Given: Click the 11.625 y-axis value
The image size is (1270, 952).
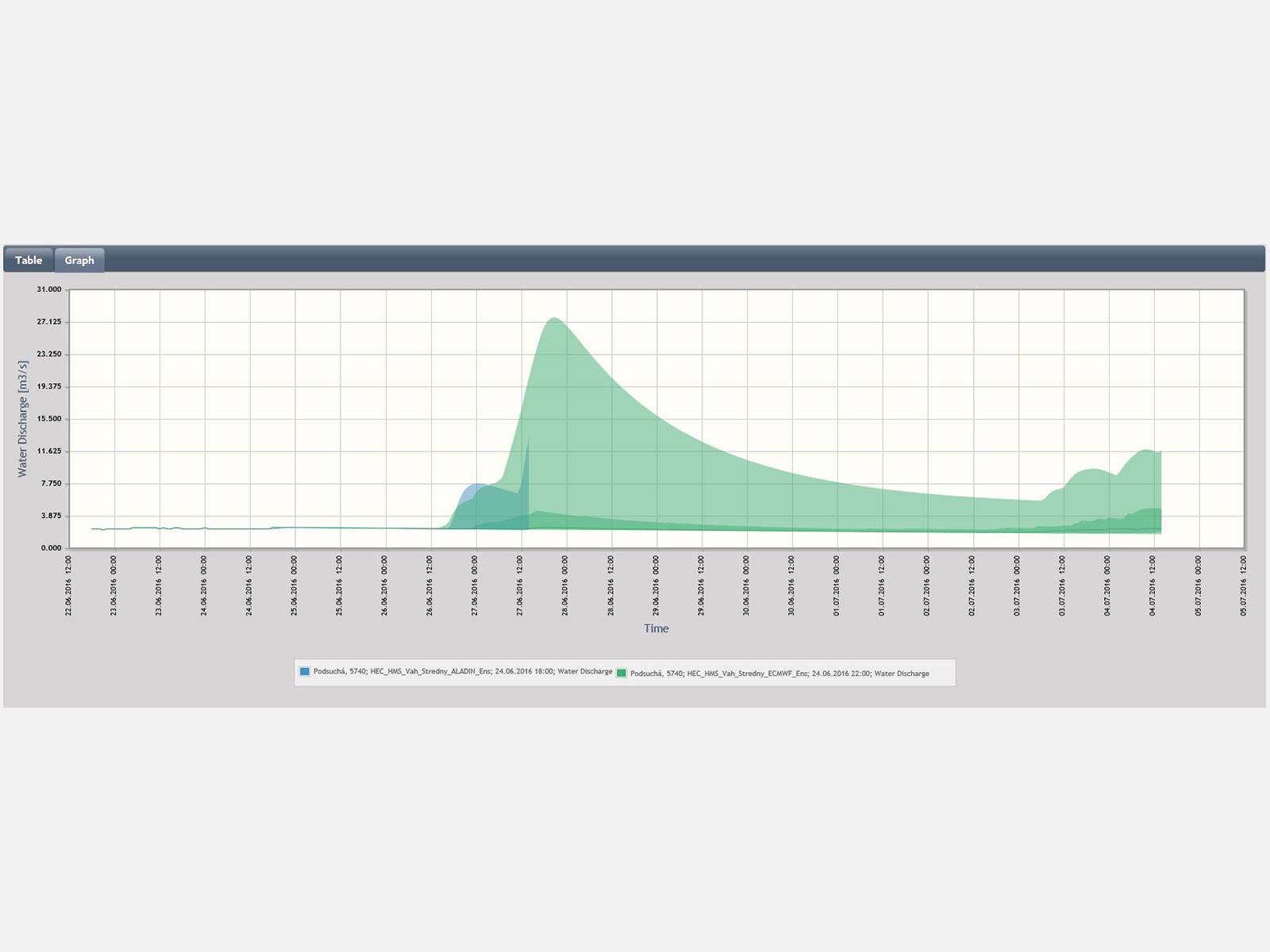Looking at the screenshot, I should click(x=48, y=451).
